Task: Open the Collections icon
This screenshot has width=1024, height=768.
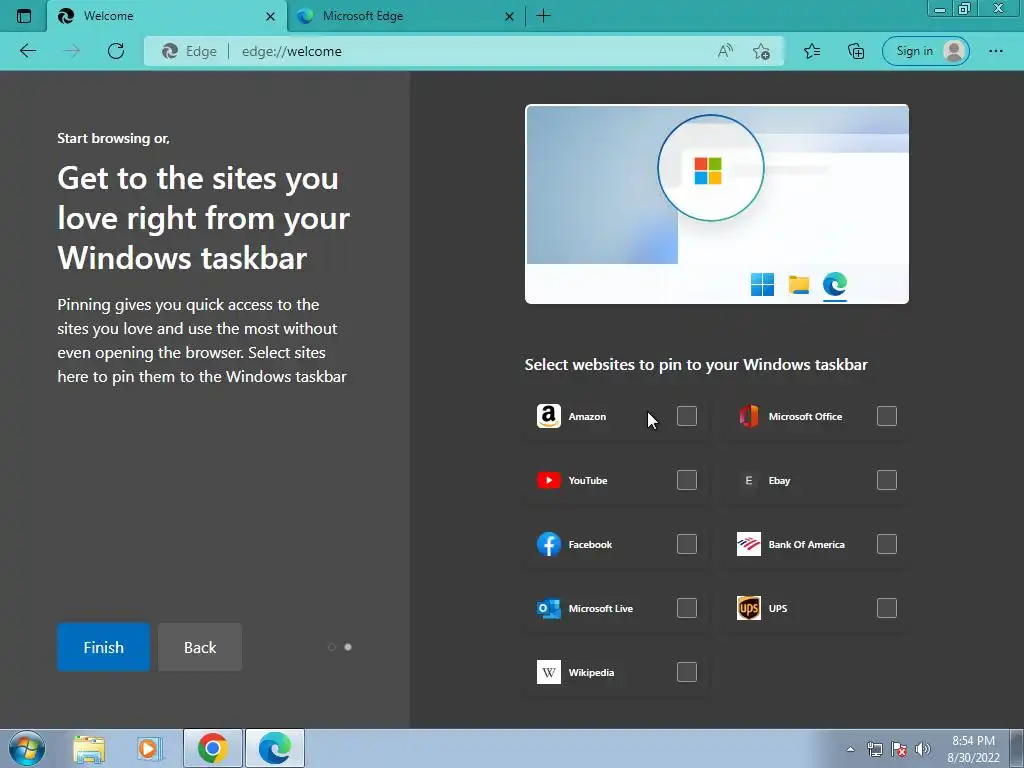Action: (856, 51)
